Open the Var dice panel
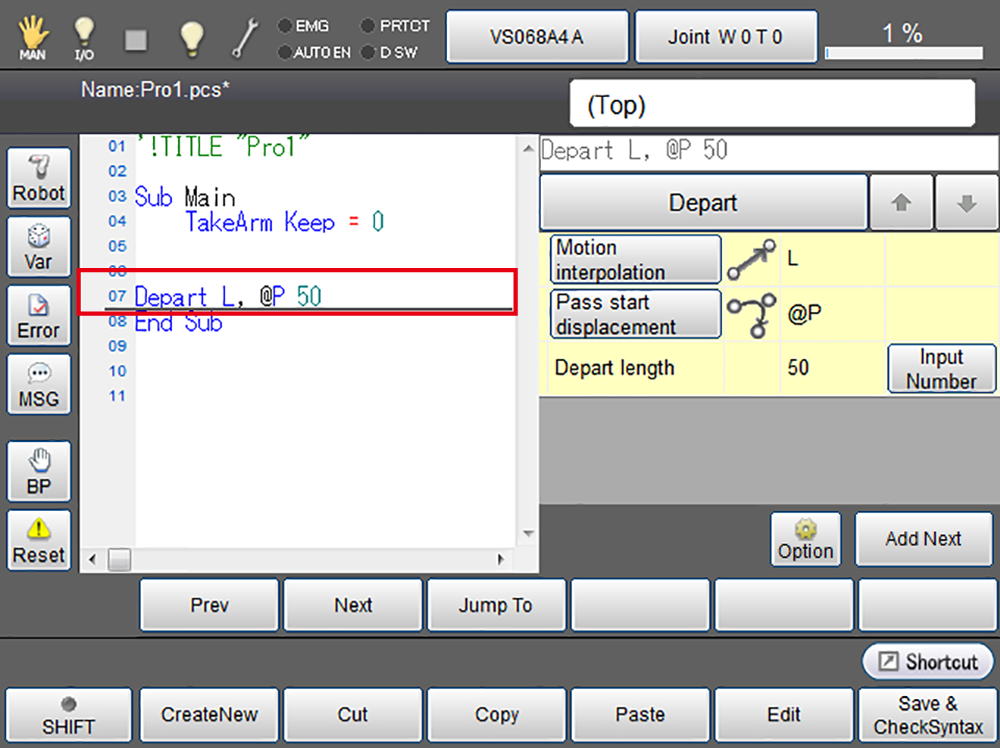The height and width of the screenshot is (748, 1000). [39, 247]
